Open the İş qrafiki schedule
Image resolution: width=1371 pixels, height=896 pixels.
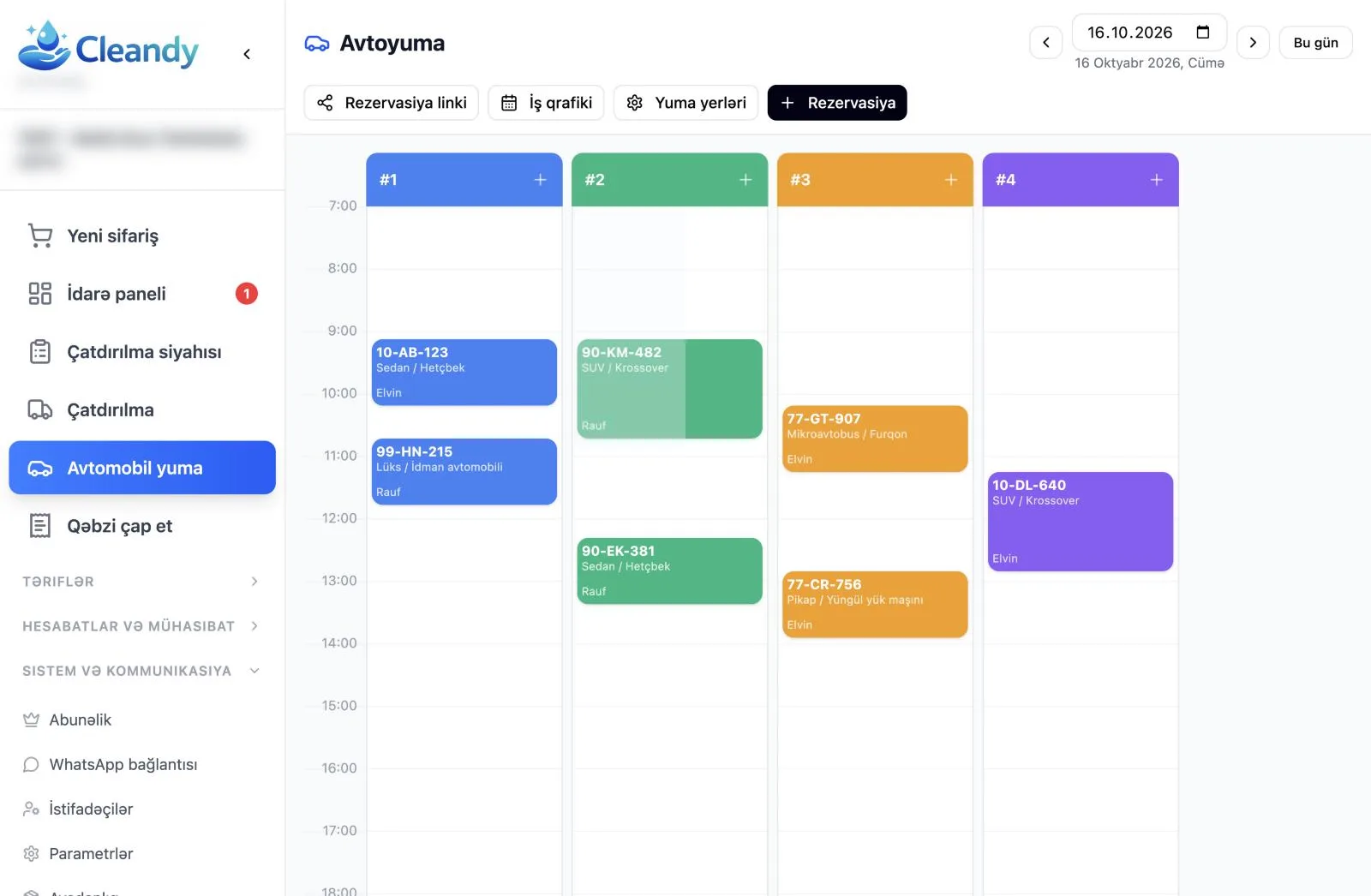coord(547,103)
